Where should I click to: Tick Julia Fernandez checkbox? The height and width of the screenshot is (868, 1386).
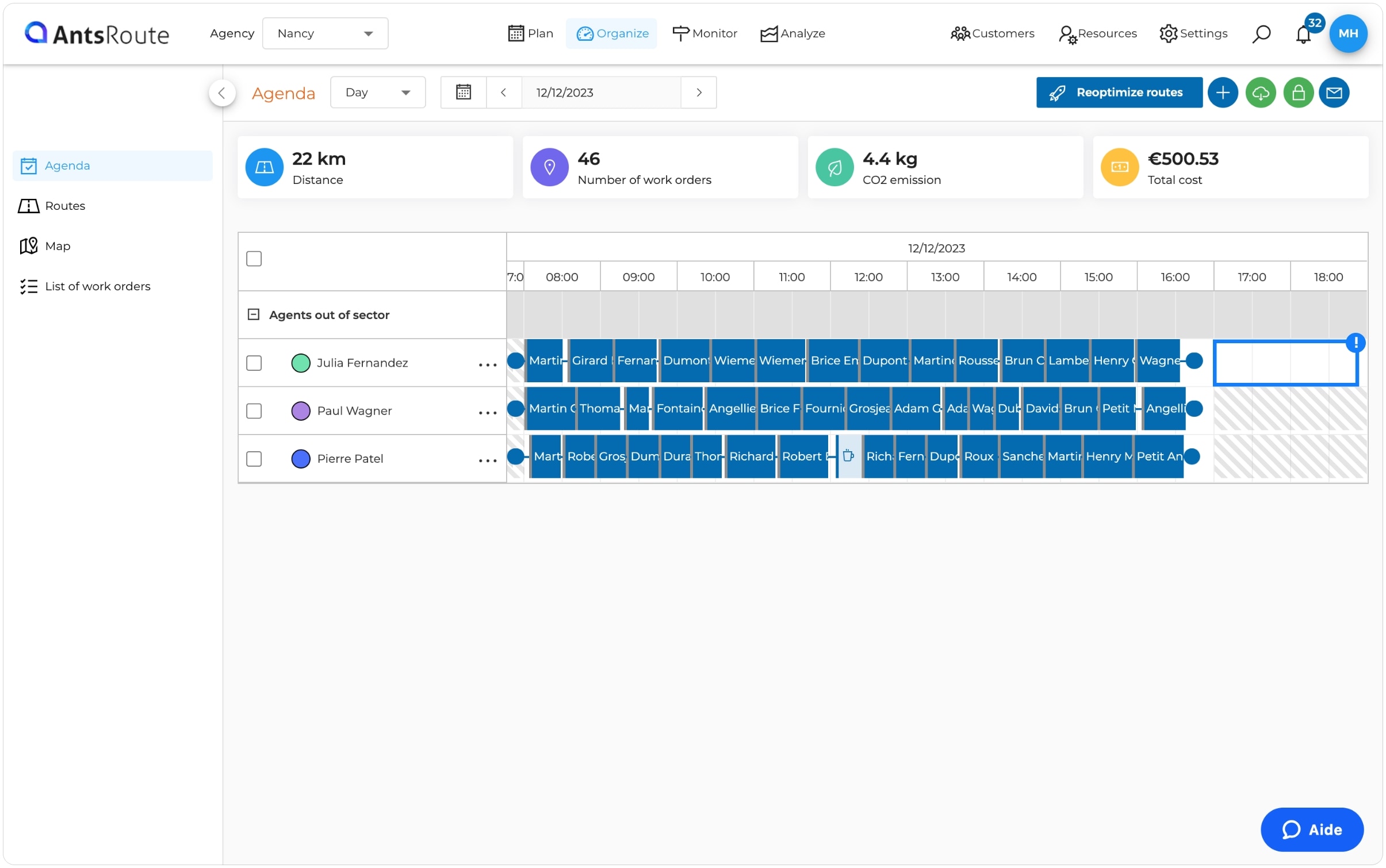click(x=254, y=363)
